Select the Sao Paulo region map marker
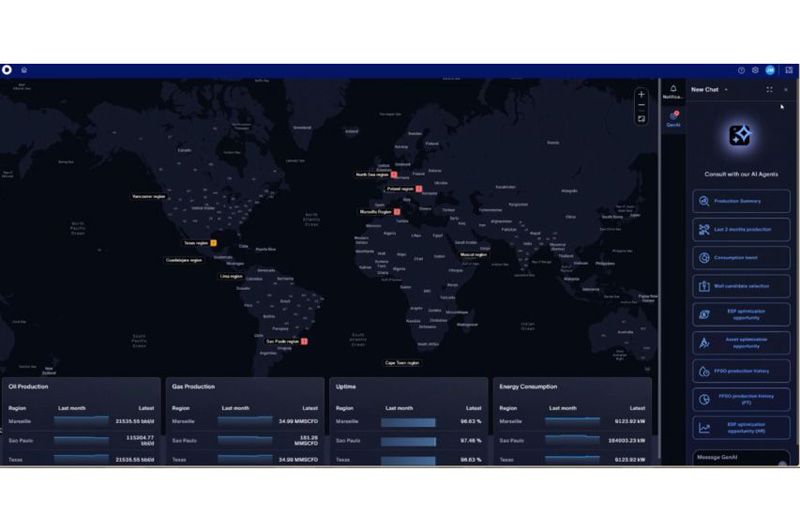Image resolution: width=800 pixels, height=532 pixels. click(x=286, y=341)
